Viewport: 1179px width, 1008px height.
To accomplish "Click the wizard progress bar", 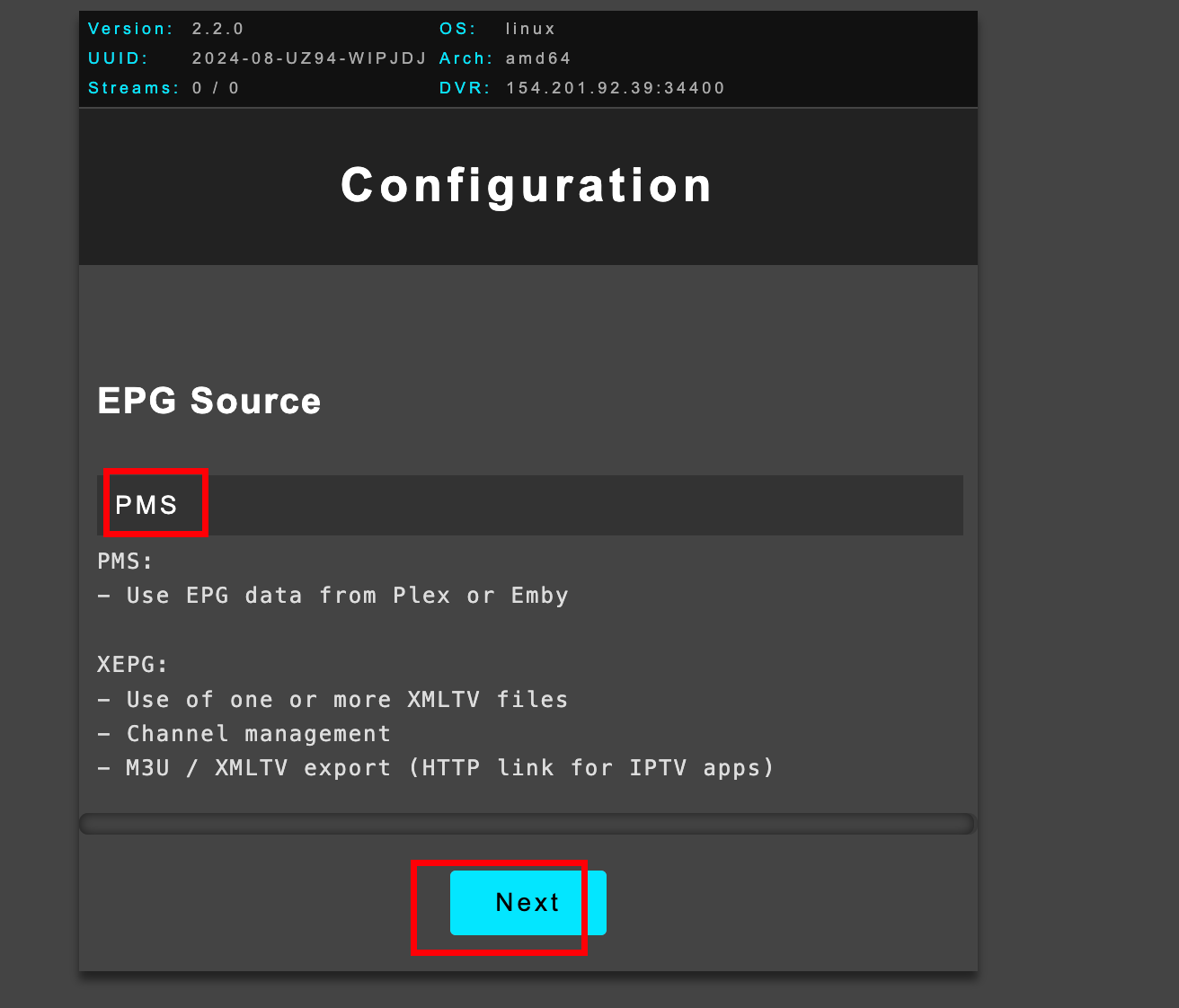I will pyautogui.click(x=527, y=824).
